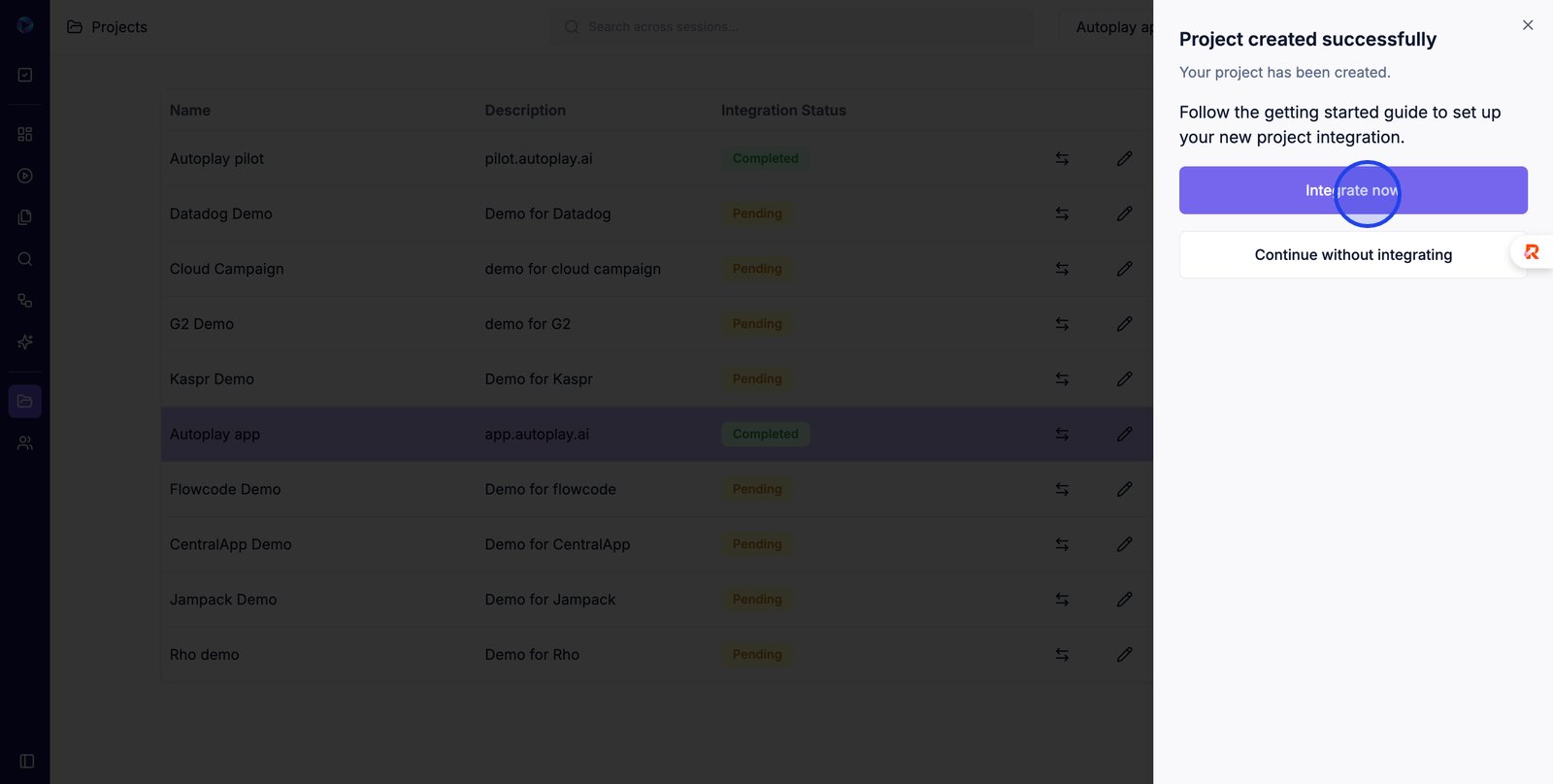Click the orange R widget icon
Screen dimensions: 1553x784
pos(1532,252)
